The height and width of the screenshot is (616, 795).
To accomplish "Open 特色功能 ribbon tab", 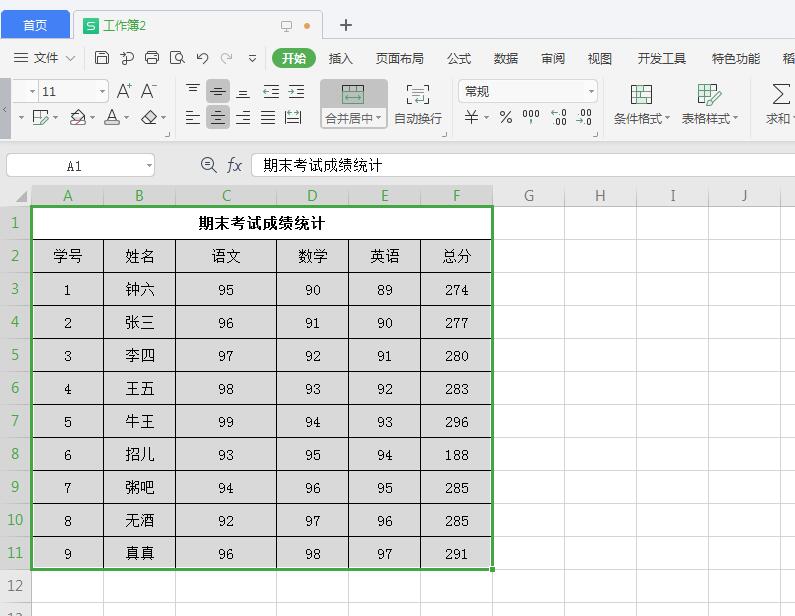I will pyautogui.click(x=735, y=58).
